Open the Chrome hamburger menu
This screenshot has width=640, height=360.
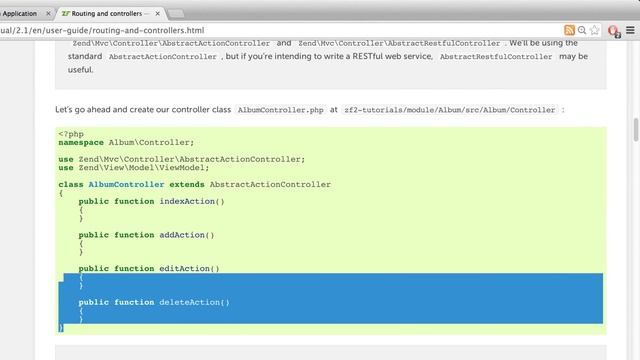630,30
